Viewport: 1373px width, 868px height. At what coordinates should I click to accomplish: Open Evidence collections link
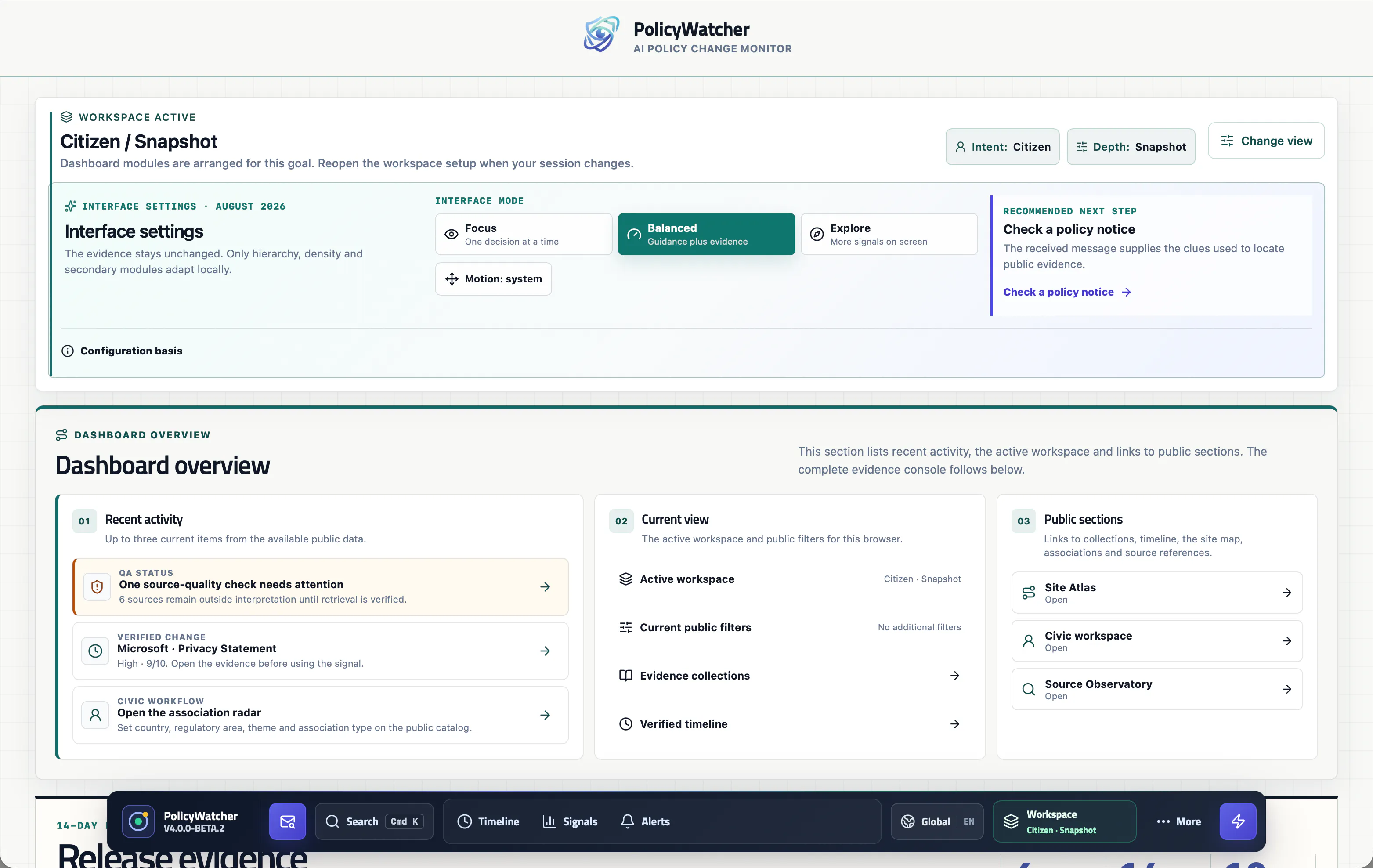pyautogui.click(x=790, y=675)
